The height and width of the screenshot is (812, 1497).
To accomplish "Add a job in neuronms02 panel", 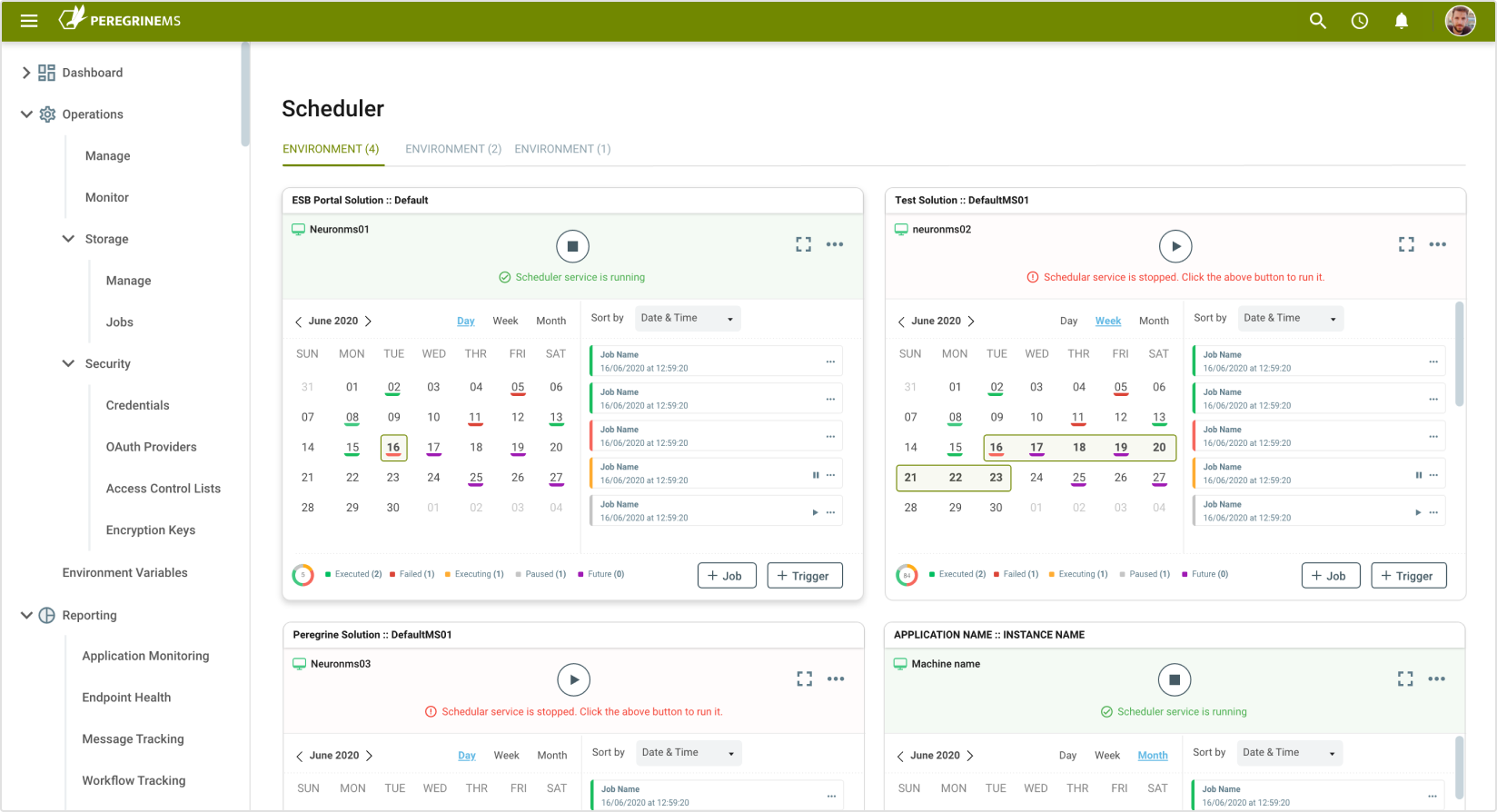I will [1331, 576].
